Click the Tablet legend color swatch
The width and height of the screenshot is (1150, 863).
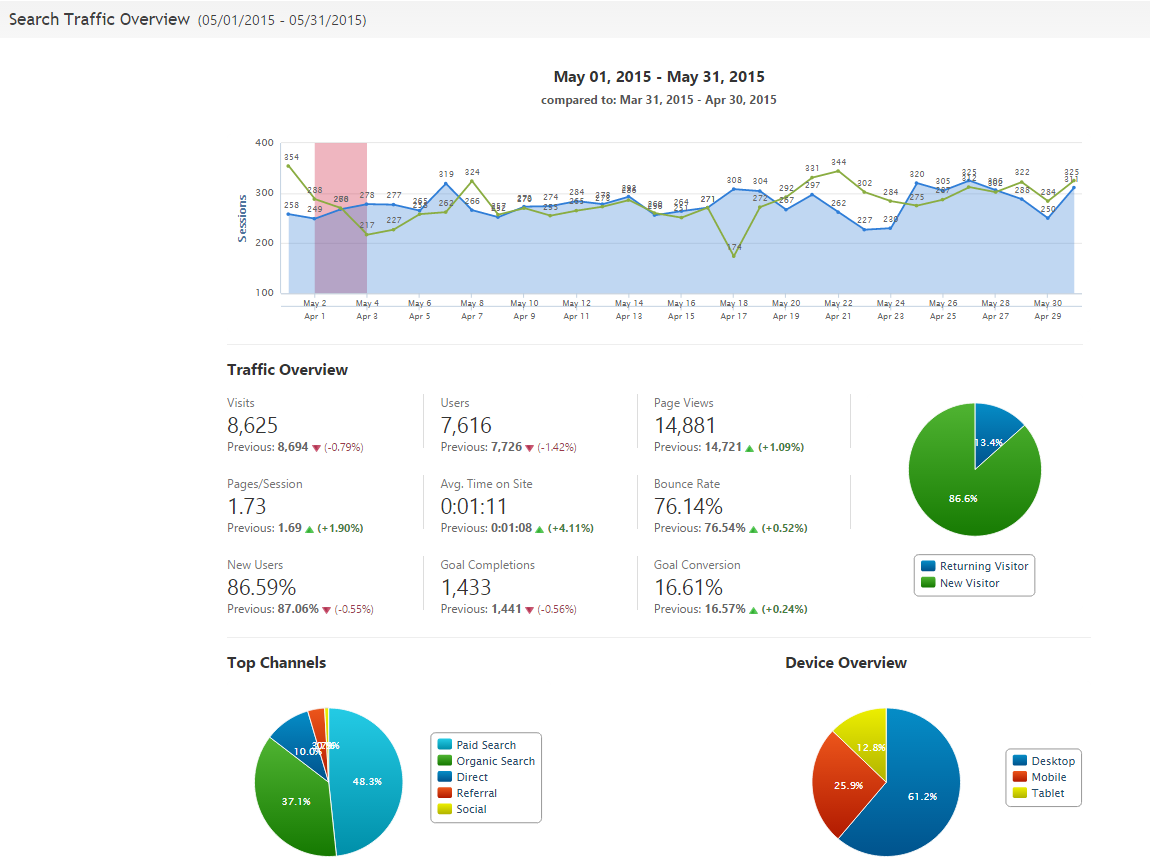coord(1019,793)
